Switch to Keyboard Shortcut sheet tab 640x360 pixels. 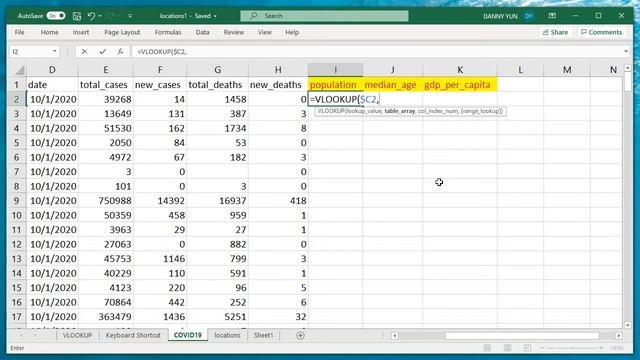pos(133,335)
